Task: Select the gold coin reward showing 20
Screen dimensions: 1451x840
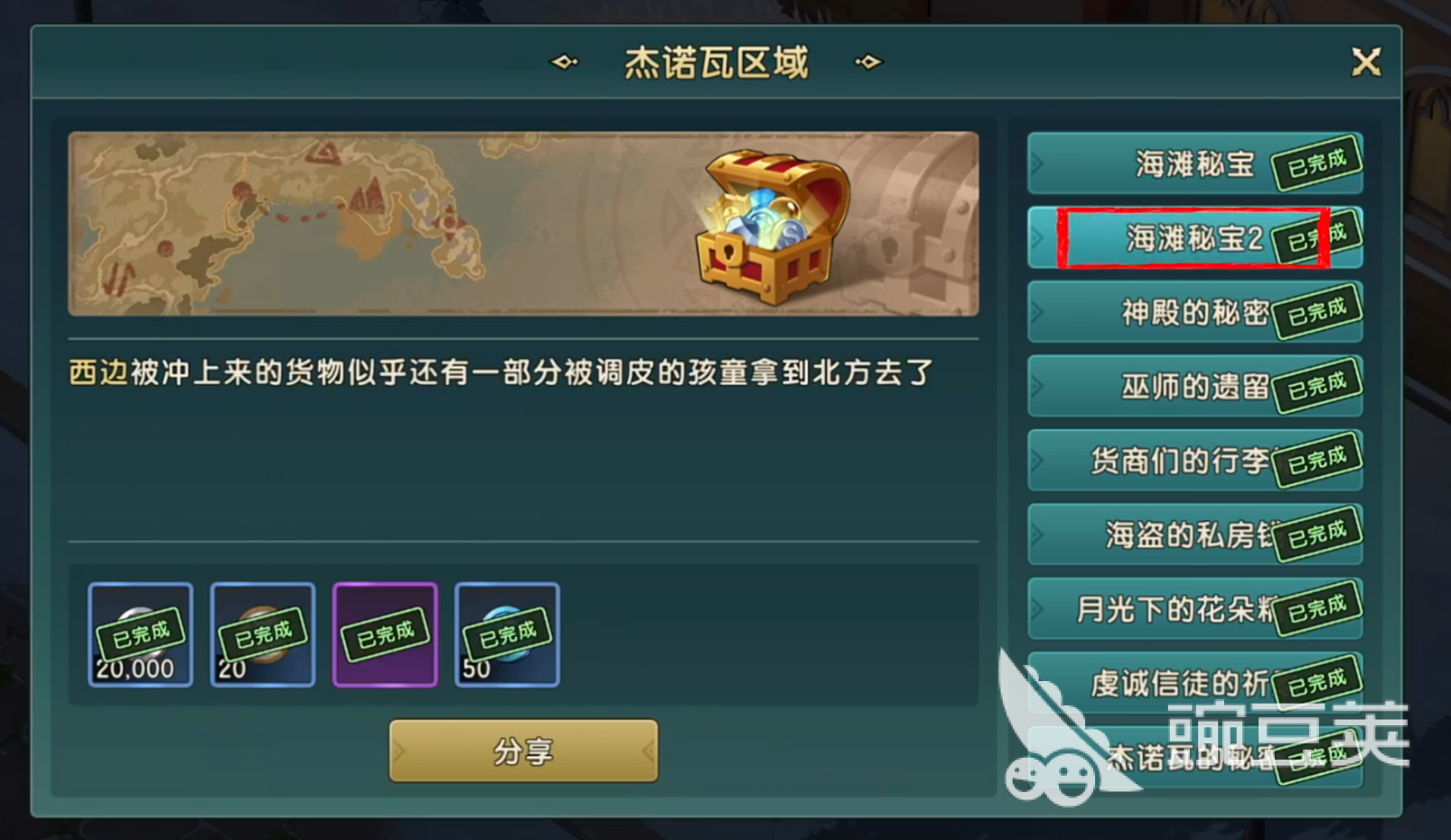Action: click(263, 634)
